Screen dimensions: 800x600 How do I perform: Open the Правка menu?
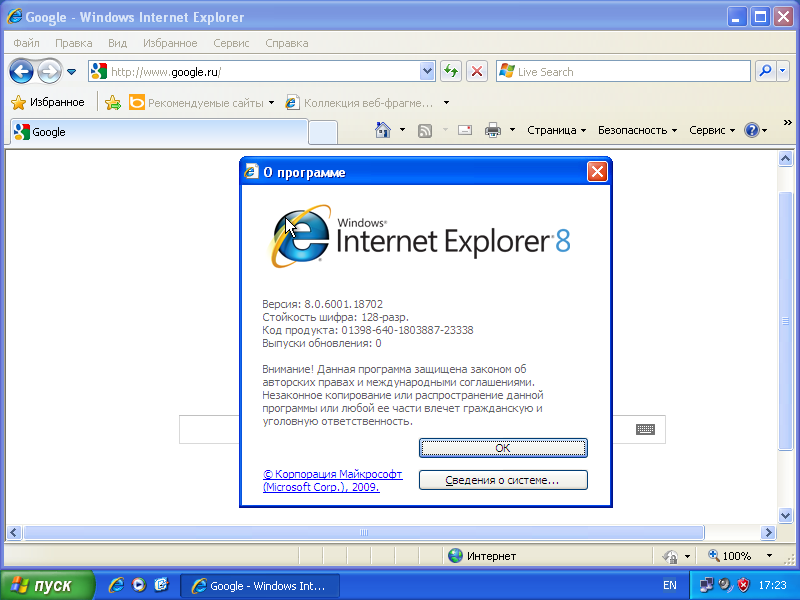[73, 43]
